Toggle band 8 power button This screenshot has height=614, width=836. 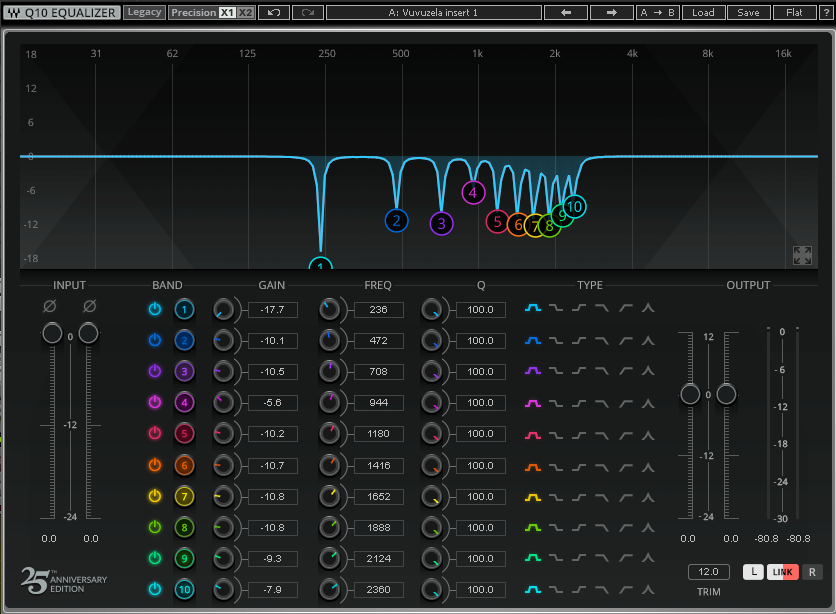(155, 528)
